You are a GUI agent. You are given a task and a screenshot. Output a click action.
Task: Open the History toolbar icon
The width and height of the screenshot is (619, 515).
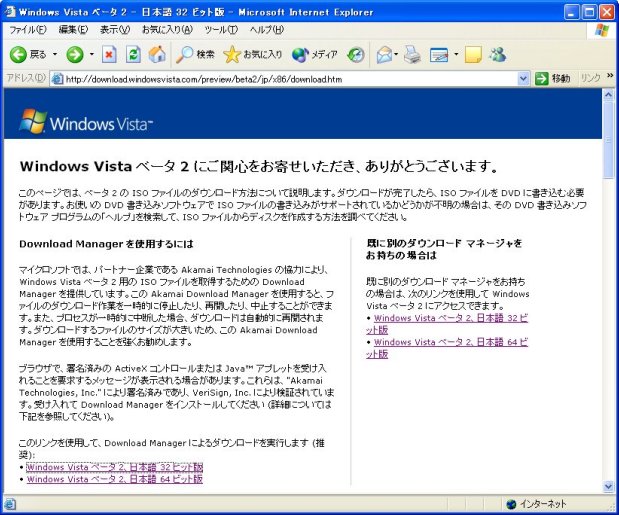tap(355, 54)
